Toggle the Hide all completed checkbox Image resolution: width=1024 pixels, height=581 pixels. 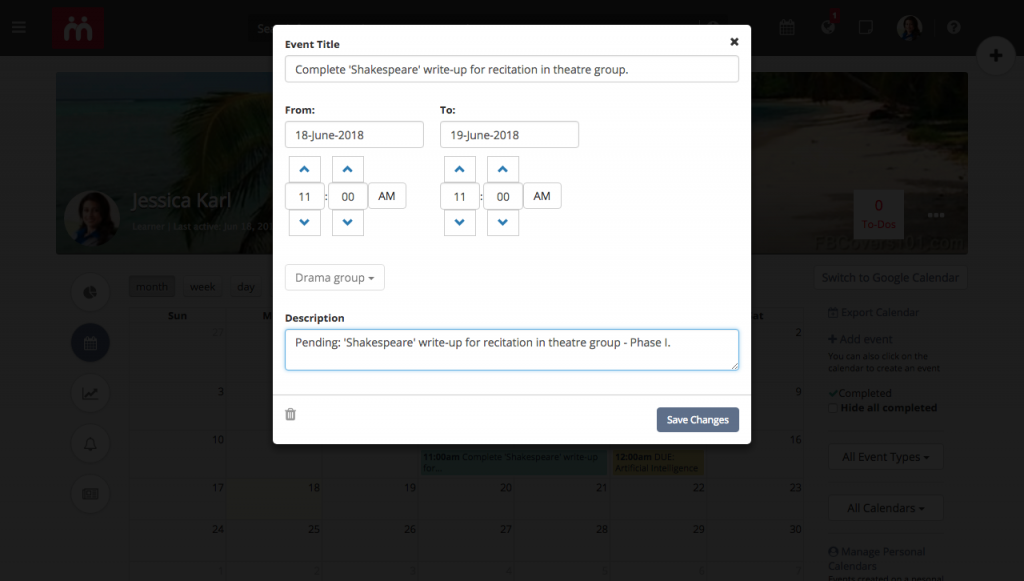click(x=833, y=408)
